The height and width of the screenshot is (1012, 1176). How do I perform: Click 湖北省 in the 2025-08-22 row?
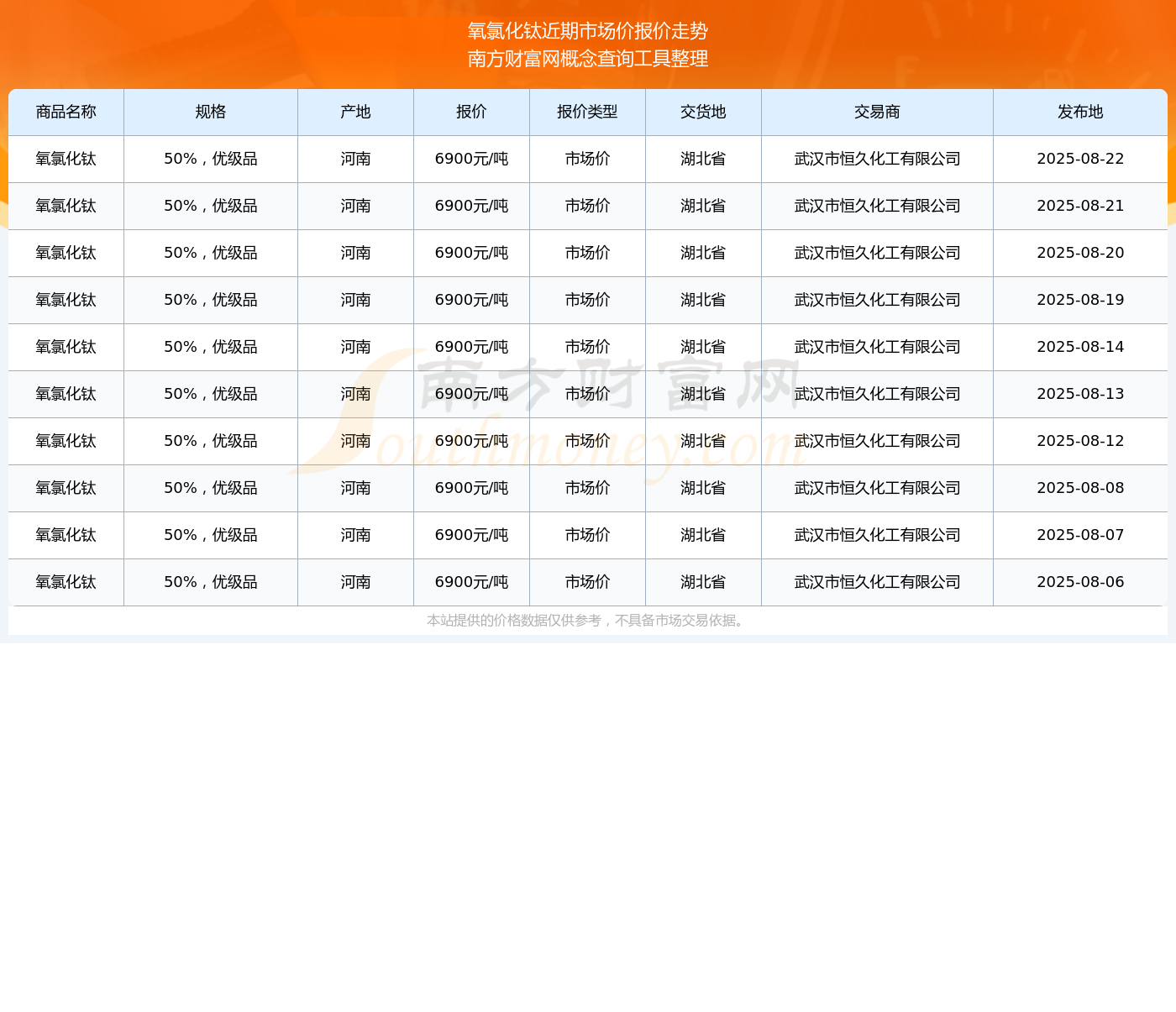coord(703,159)
